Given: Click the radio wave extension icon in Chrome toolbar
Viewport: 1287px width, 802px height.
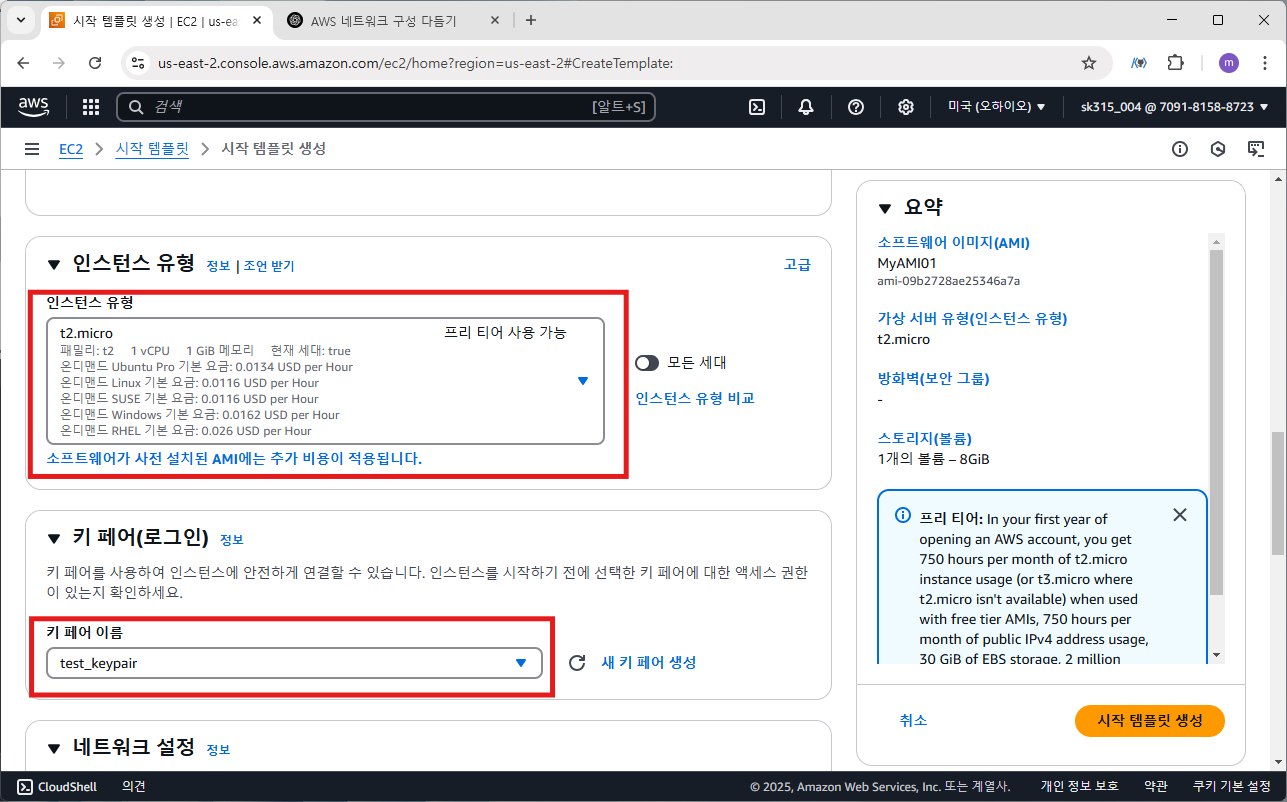Looking at the screenshot, I should point(1138,63).
